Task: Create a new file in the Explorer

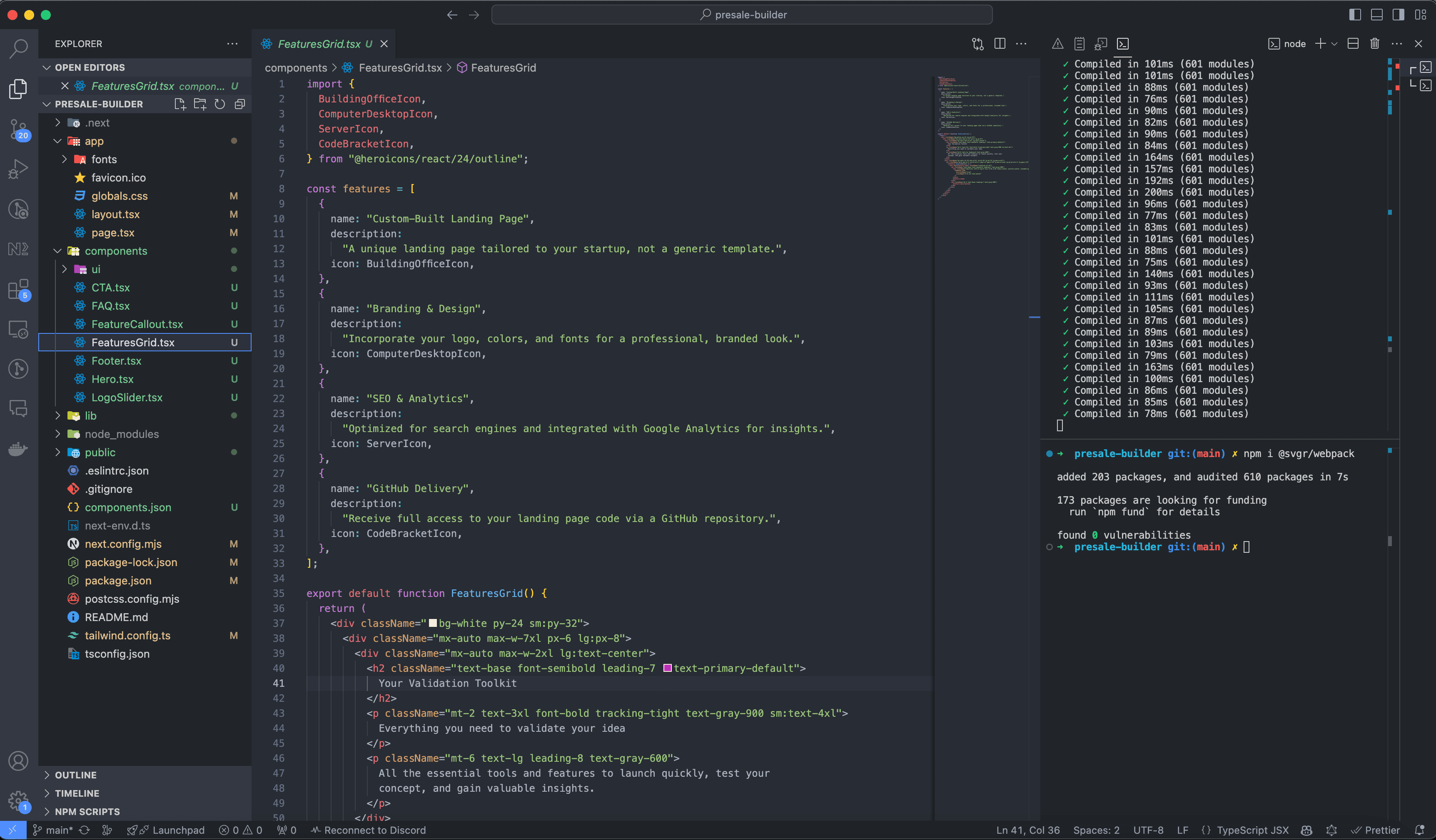Action: coord(180,104)
